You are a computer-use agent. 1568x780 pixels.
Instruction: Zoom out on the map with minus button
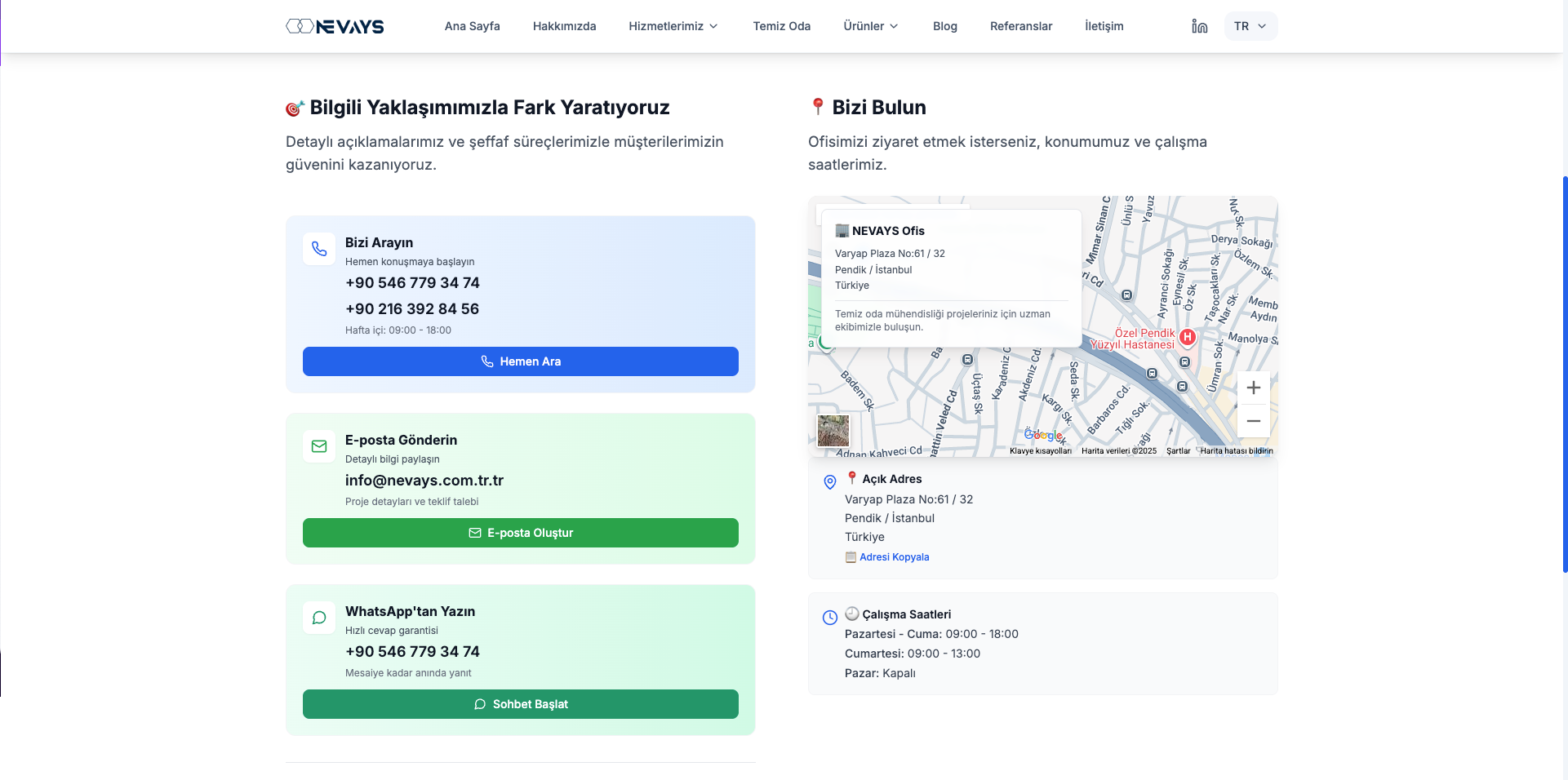coord(1253,421)
